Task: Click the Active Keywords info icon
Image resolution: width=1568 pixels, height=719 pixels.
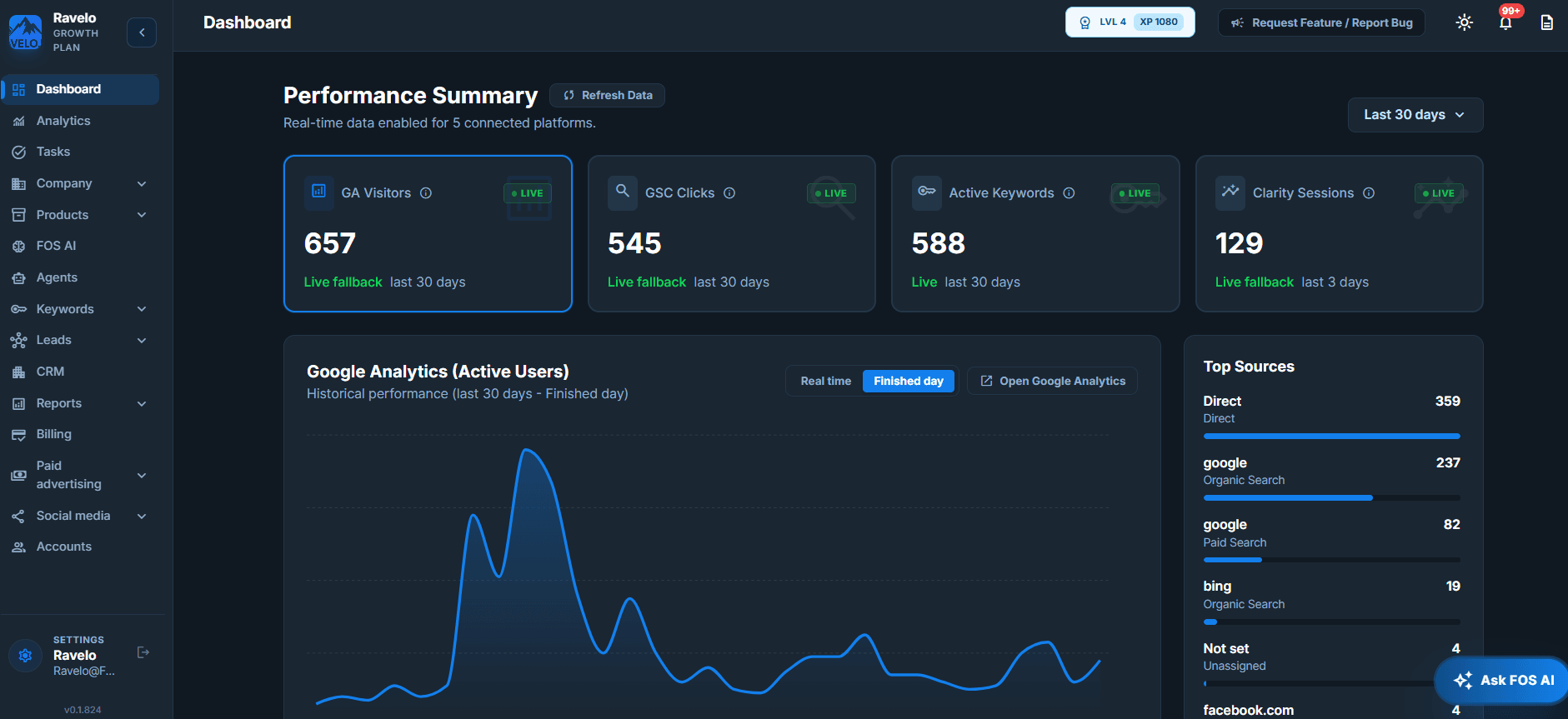Action: click(x=1069, y=193)
